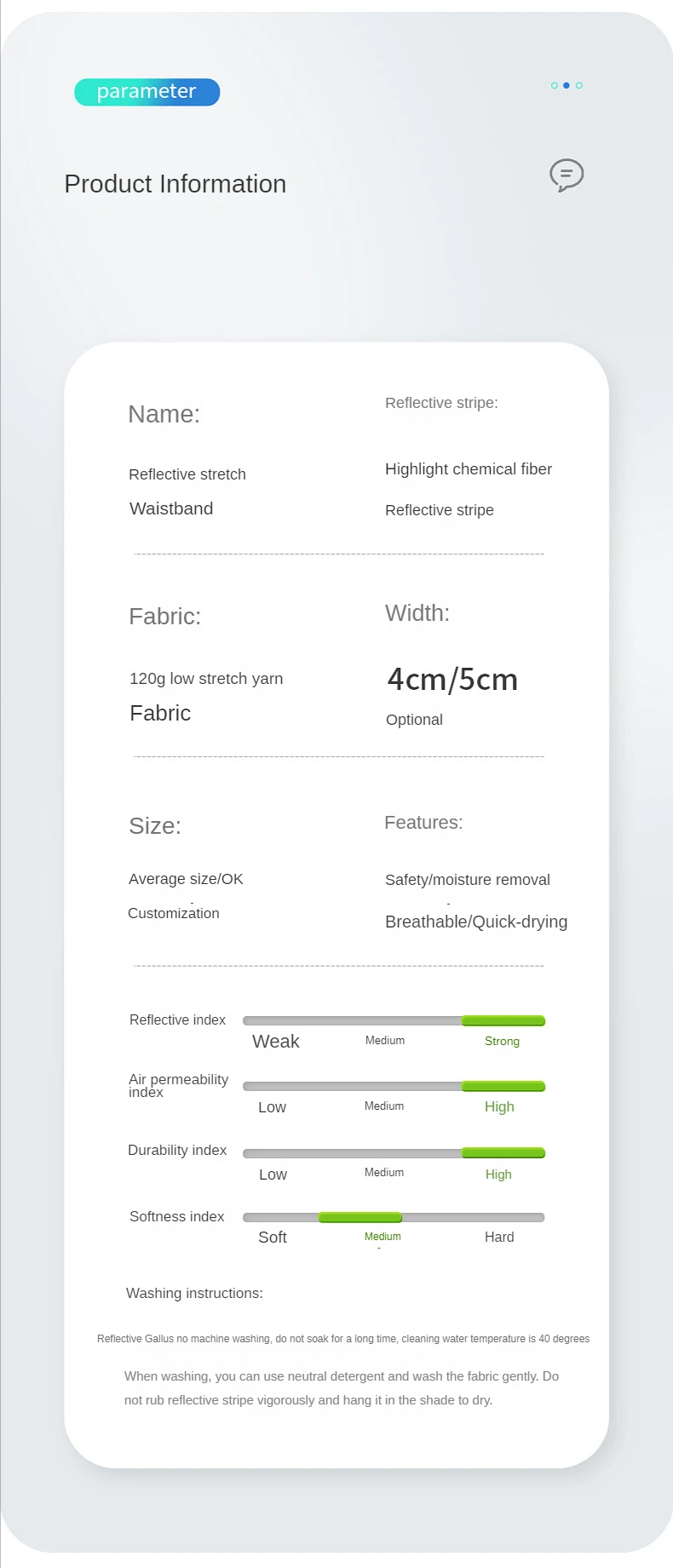673x1568 pixels.
Task: Click the green High segment of Air permeability bar
Action: click(x=503, y=1086)
